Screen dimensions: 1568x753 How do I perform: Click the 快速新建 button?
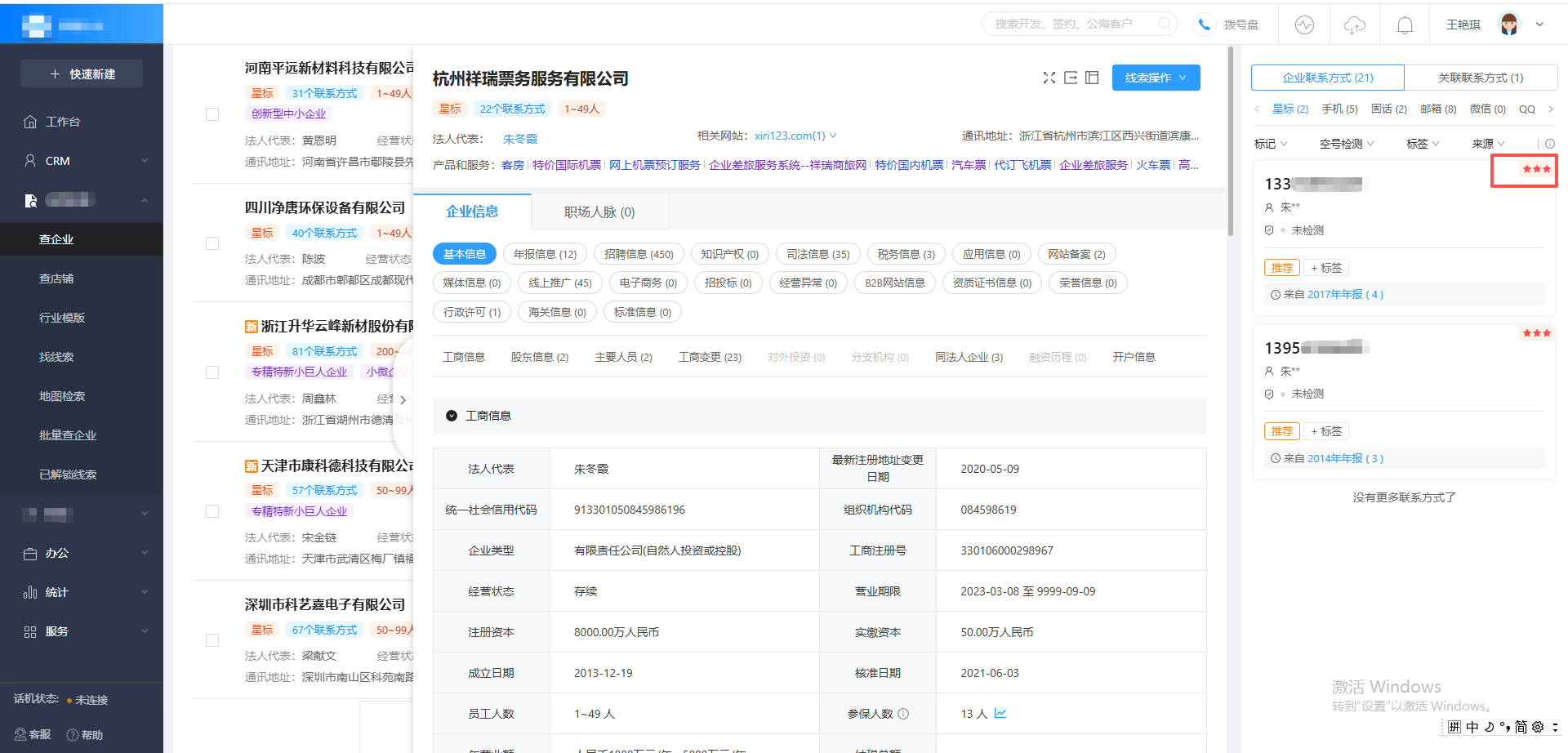pyautogui.click(x=82, y=74)
